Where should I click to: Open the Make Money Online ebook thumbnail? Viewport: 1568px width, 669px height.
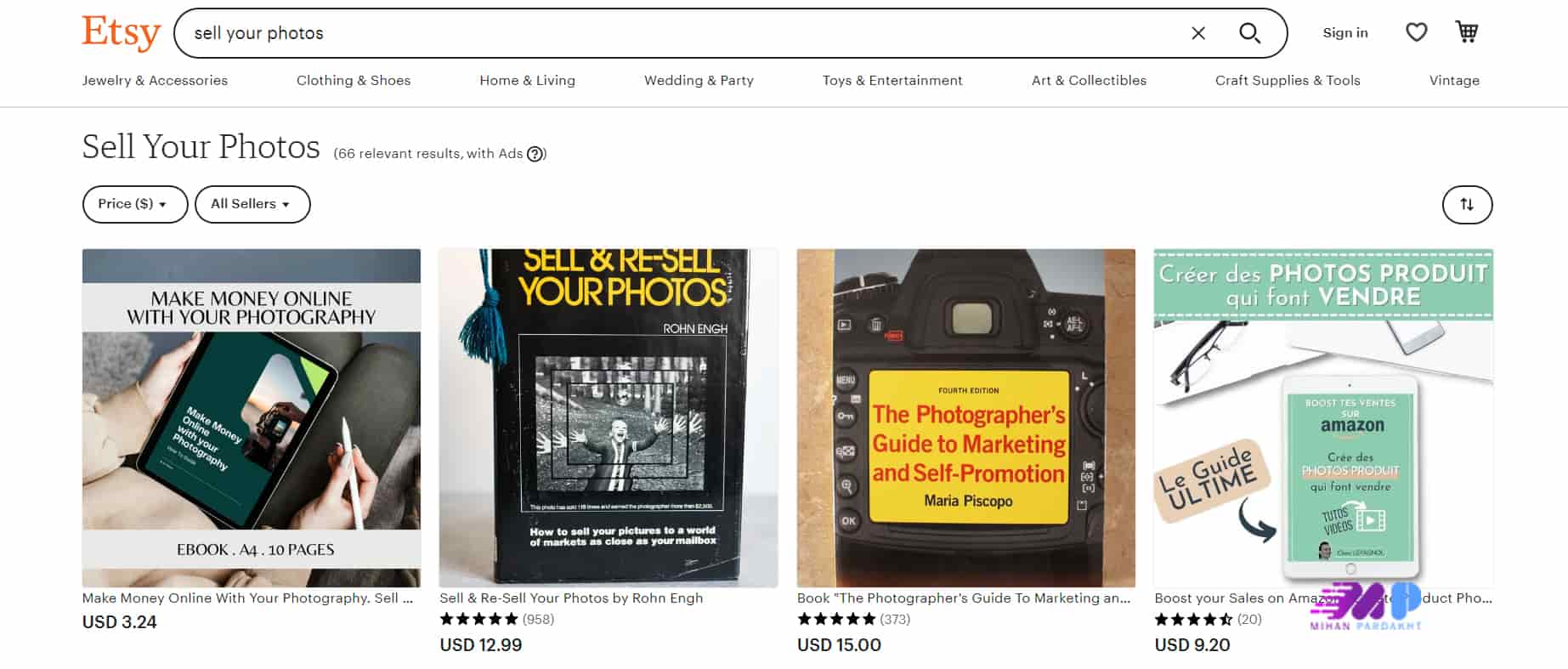click(x=252, y=417)
